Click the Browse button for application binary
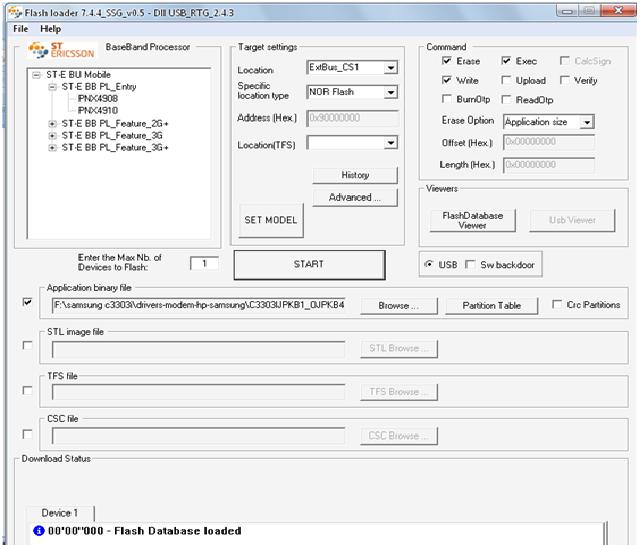 (x=399, y=306)
